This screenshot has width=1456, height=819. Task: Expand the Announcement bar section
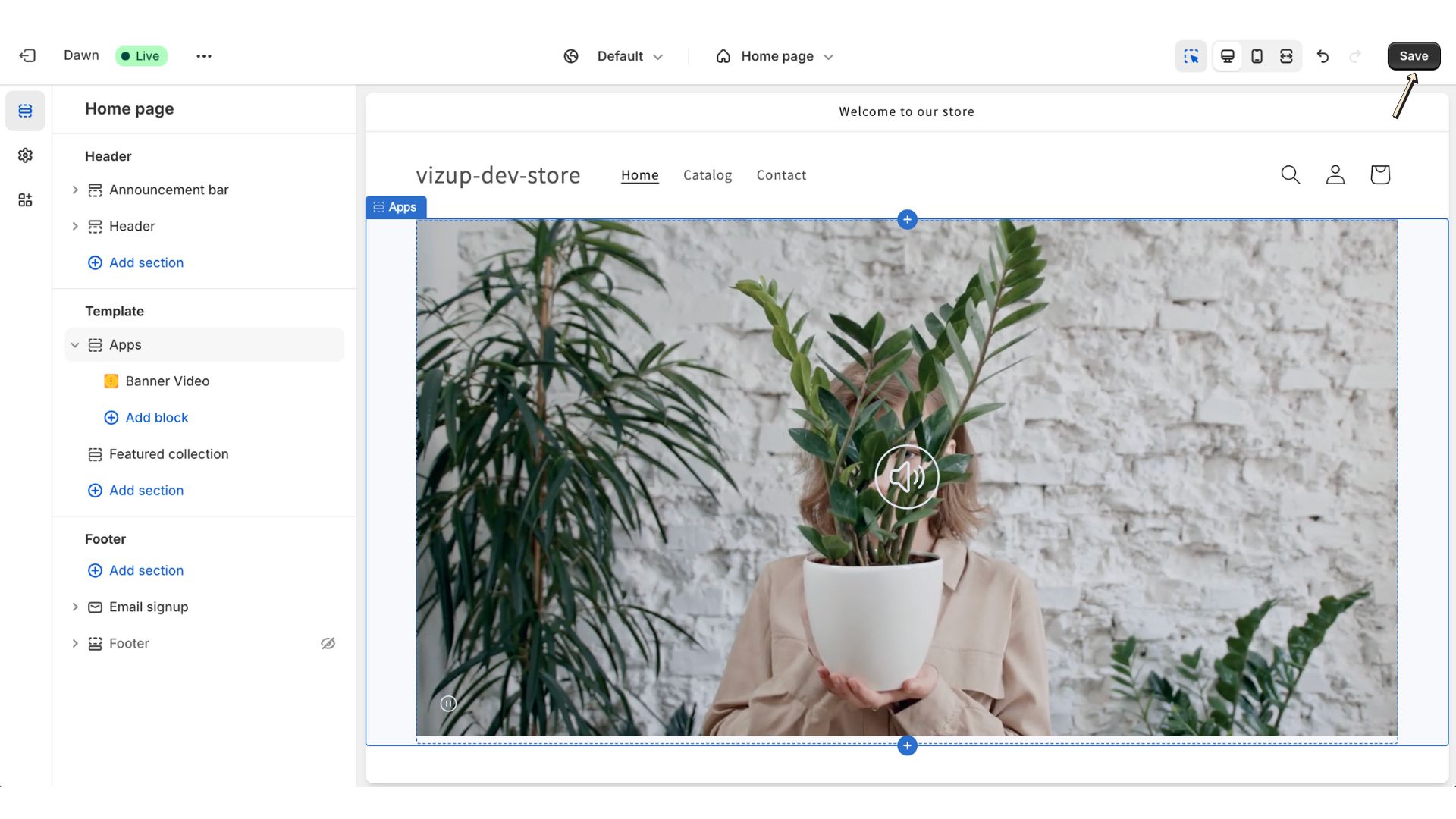(x=75, y=189)
